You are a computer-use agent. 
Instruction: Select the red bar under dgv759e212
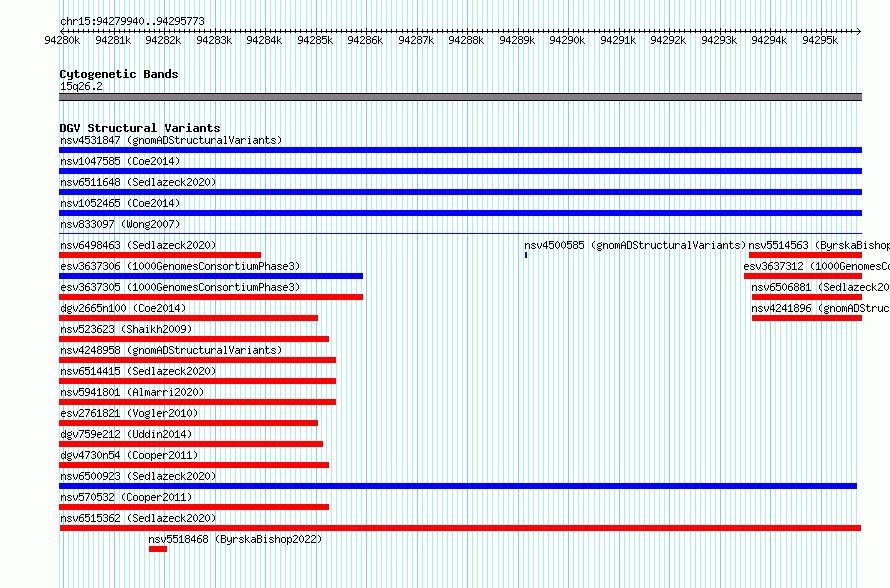pyautogui.click(x=191, y=444)
